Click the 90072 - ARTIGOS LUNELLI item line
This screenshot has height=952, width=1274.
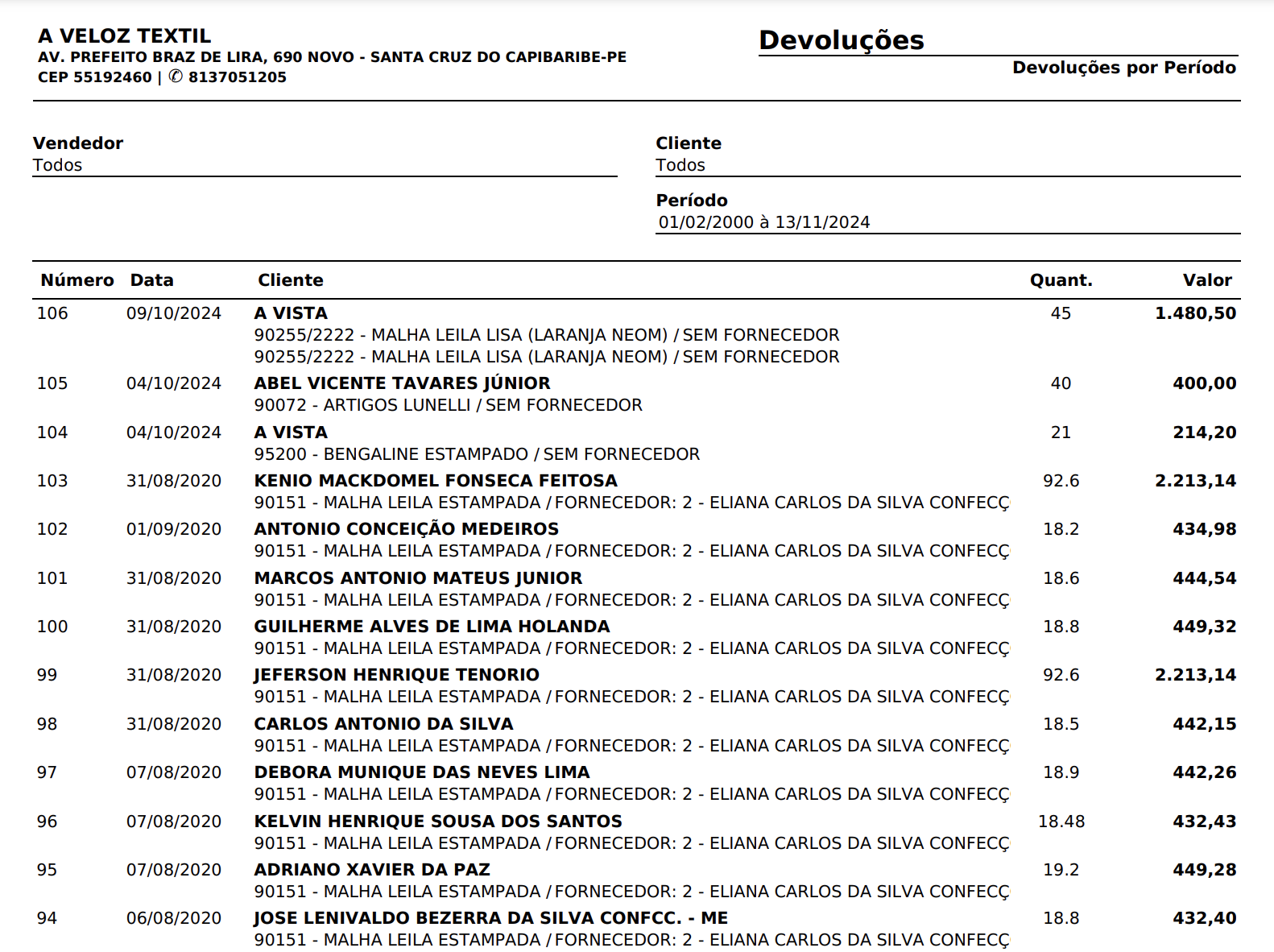448,405
